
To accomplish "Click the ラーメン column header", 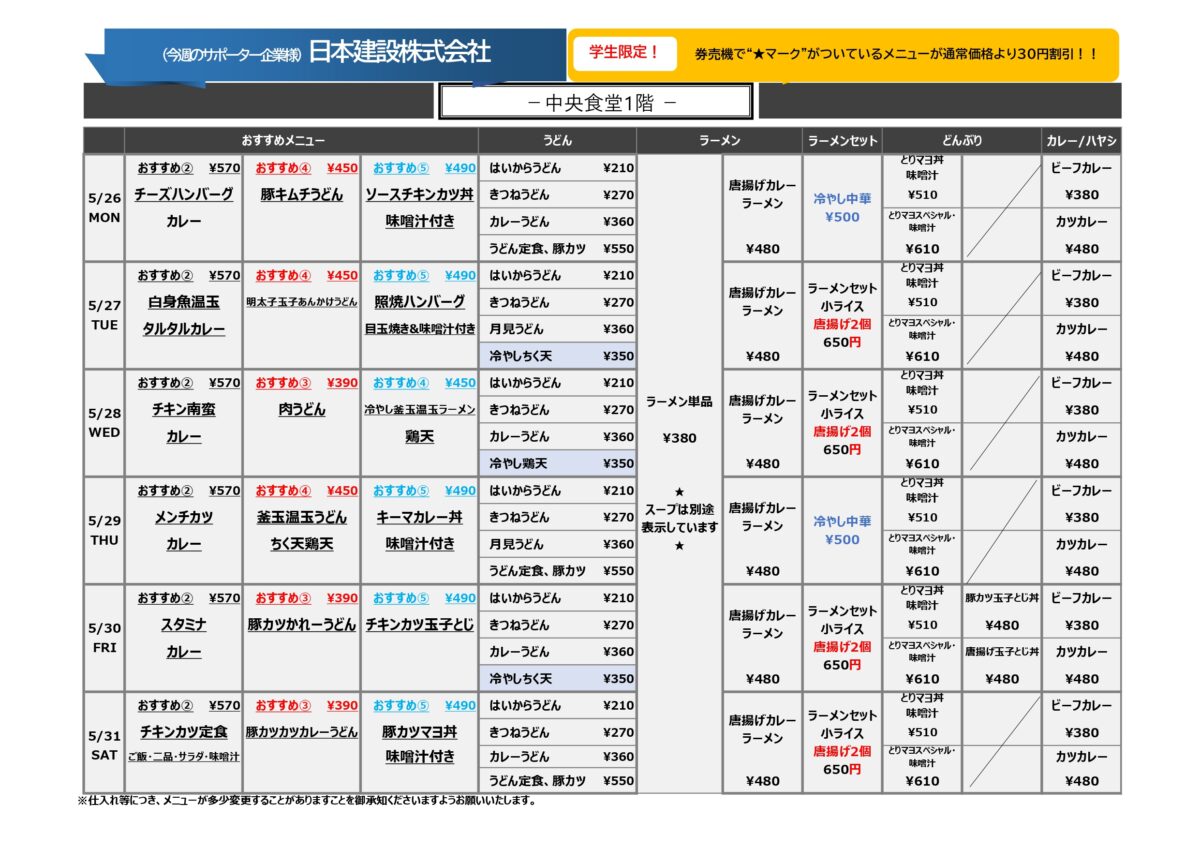I will 718,141.
